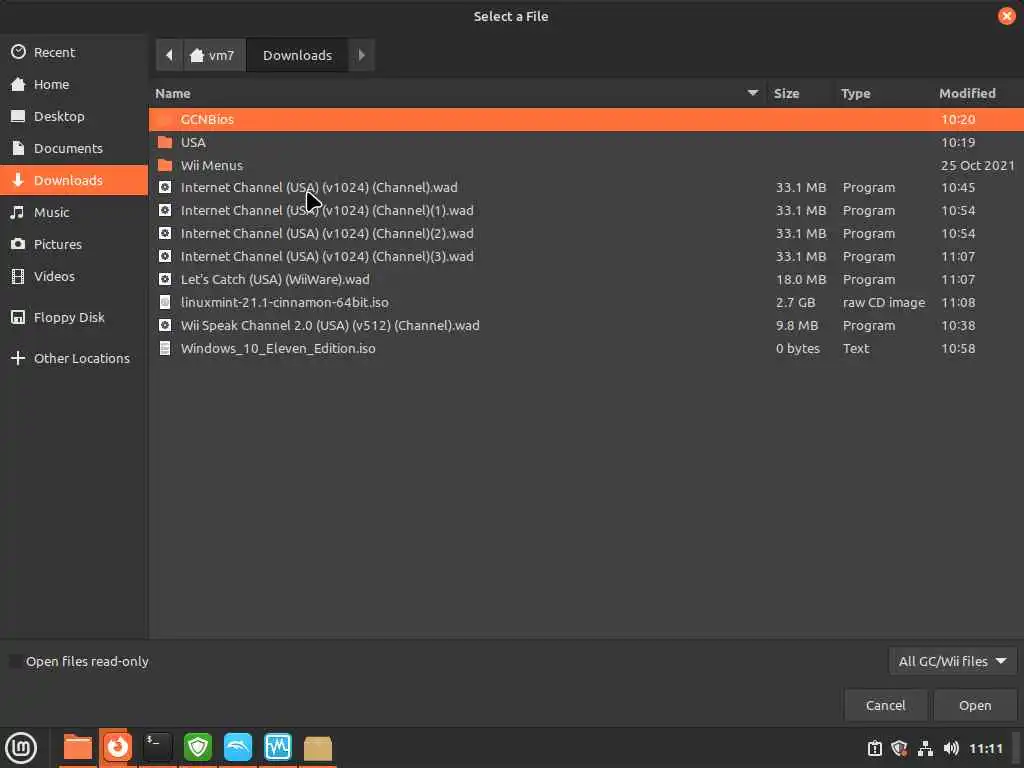Click the linuxmint iso file icon
The height and width of the screenshot is (768, 1024).
(165, 302)
